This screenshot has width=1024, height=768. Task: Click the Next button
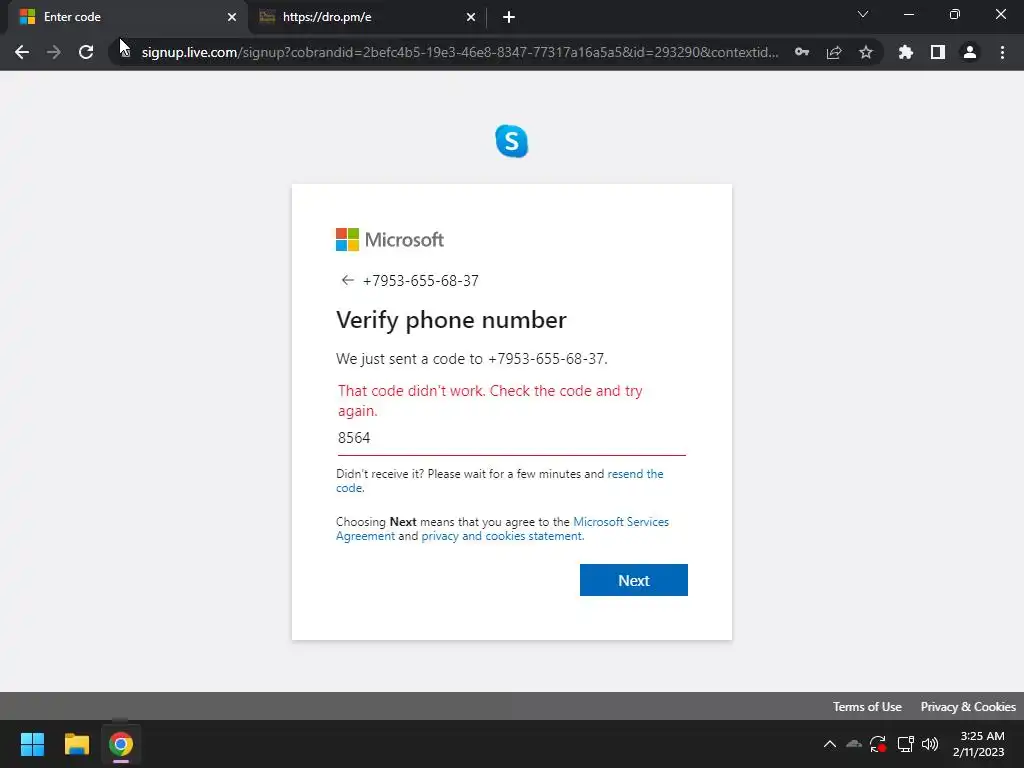pos(633,580)
